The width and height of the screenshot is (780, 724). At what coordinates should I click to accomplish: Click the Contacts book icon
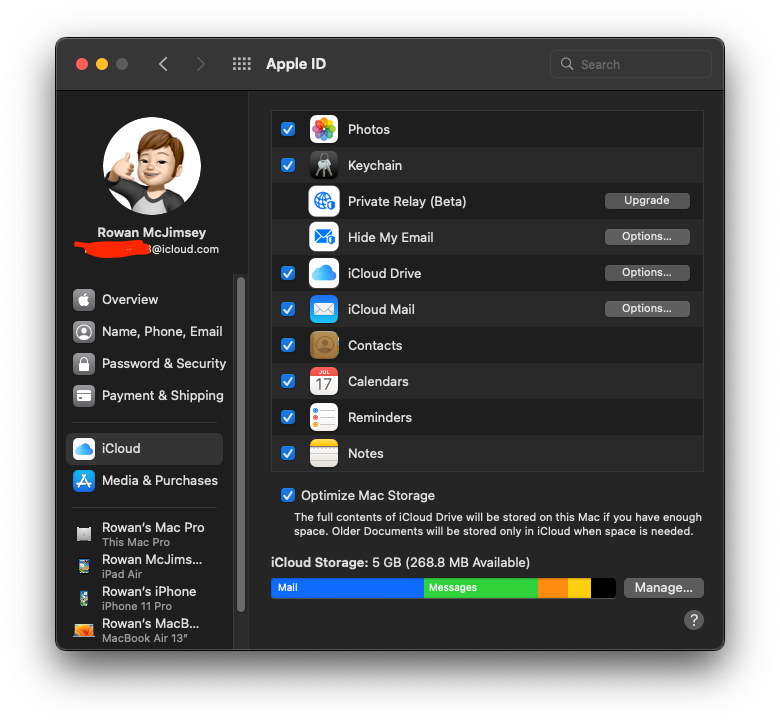(x=323, y=345)
